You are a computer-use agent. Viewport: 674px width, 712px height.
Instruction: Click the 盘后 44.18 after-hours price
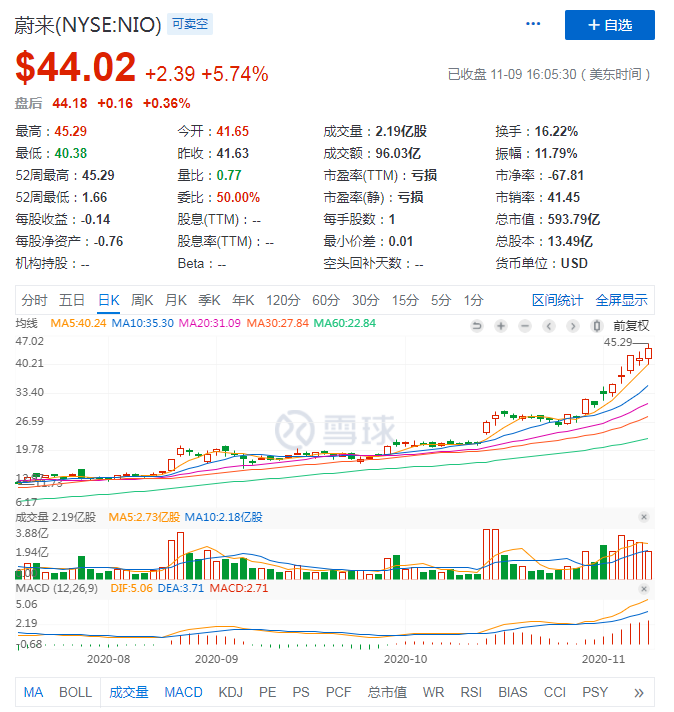point(69,104)
